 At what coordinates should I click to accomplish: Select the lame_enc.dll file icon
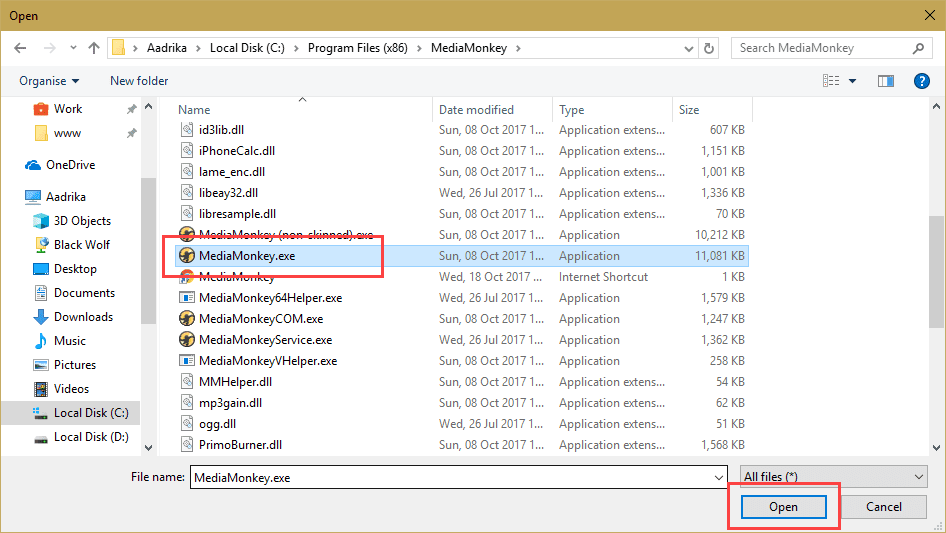pyautogui.click(x=187, y=172)
